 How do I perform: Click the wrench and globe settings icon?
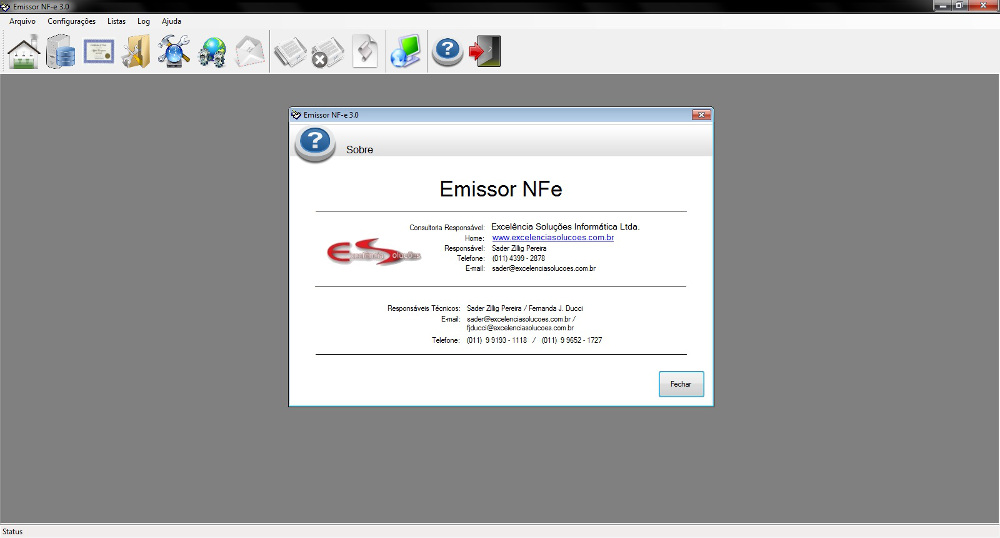174,51
